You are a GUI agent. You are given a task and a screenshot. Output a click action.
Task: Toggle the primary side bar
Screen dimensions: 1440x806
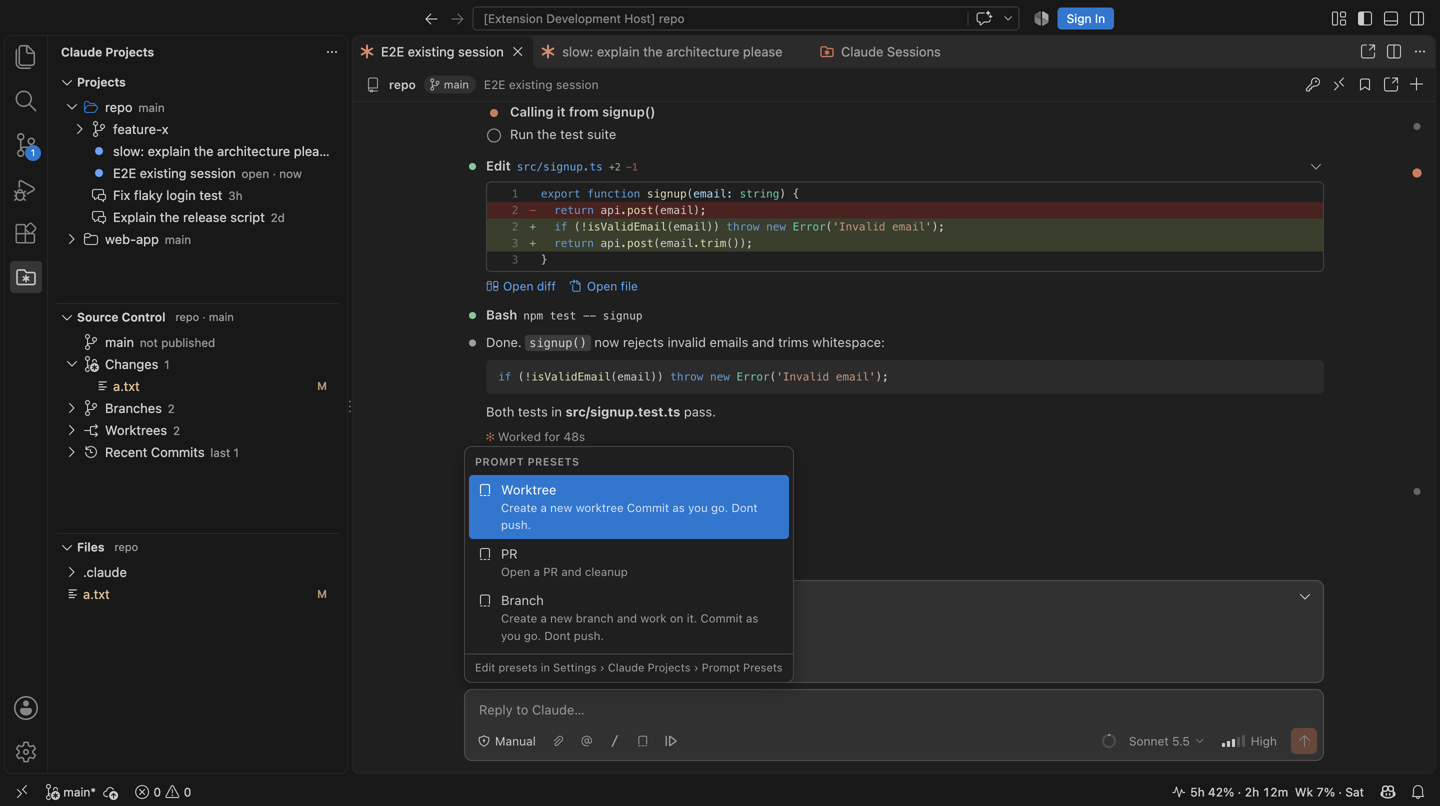point(1365,19)
